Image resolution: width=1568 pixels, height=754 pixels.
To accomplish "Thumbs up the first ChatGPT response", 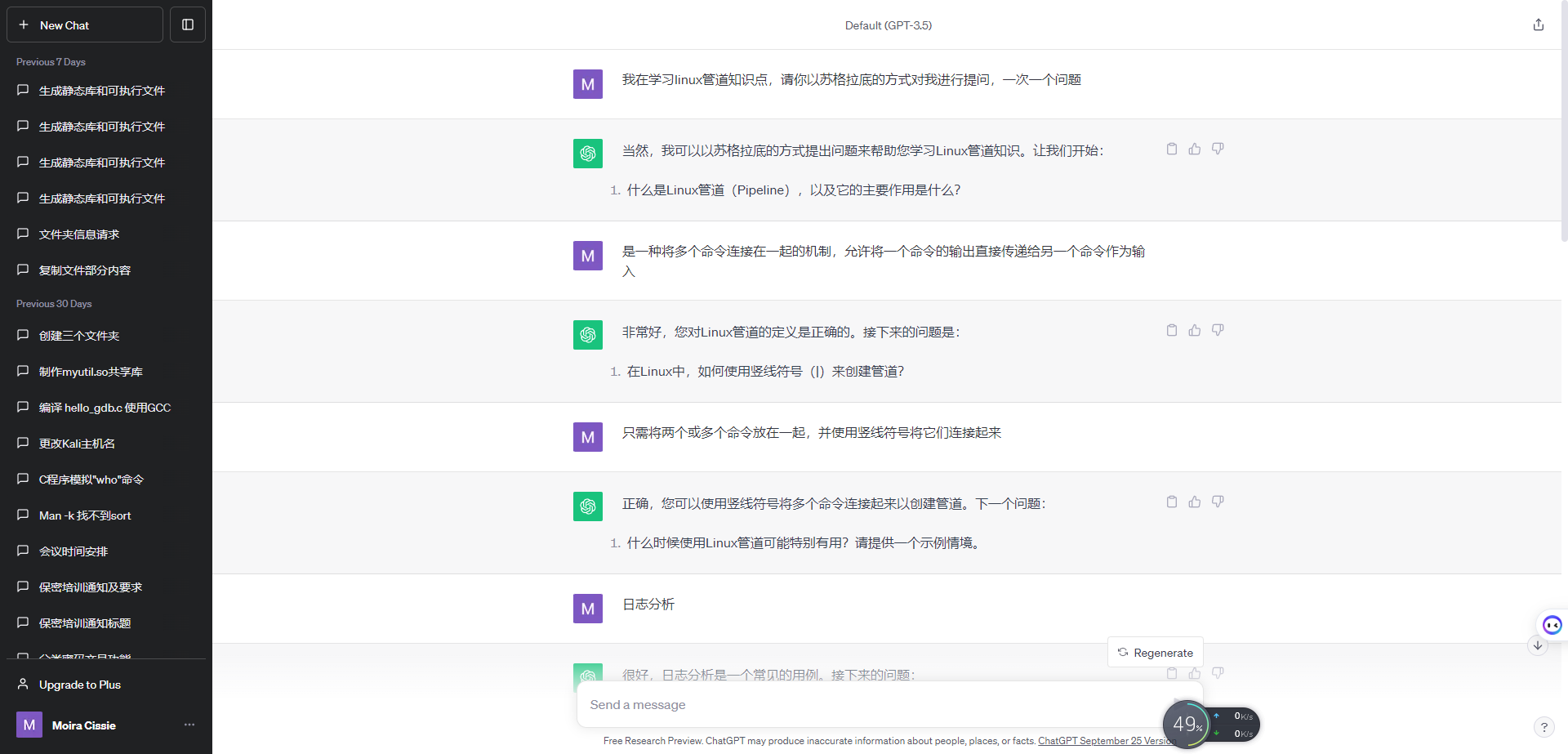I will click(1195, 149).
